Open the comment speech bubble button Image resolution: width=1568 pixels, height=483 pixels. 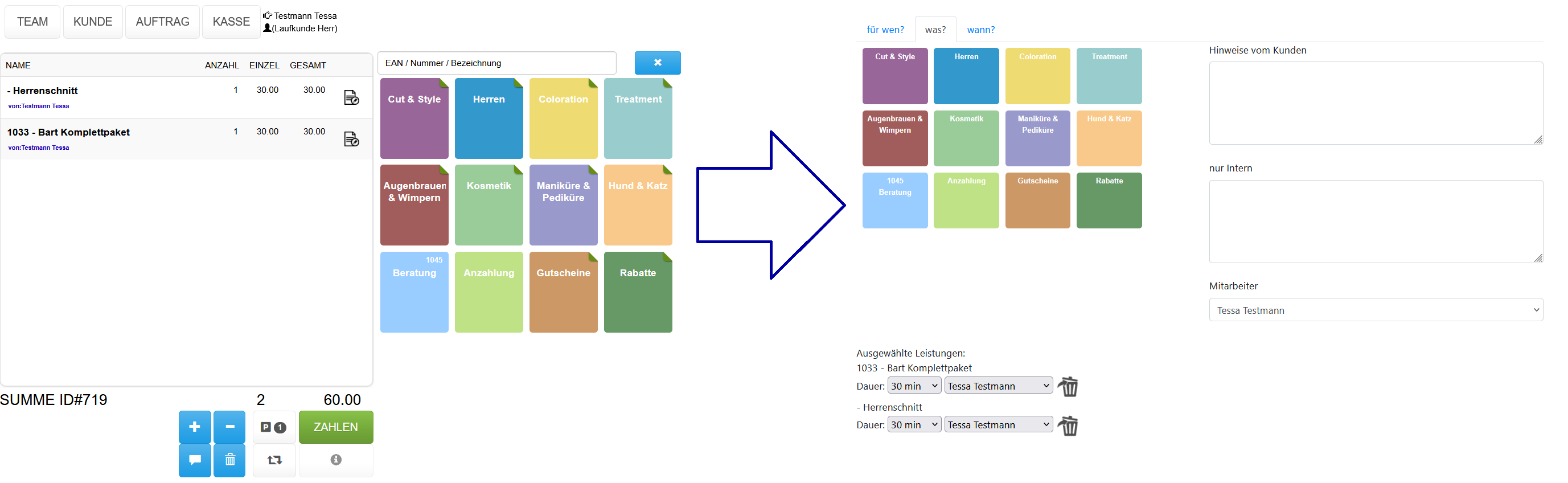(x=194, y=460)
